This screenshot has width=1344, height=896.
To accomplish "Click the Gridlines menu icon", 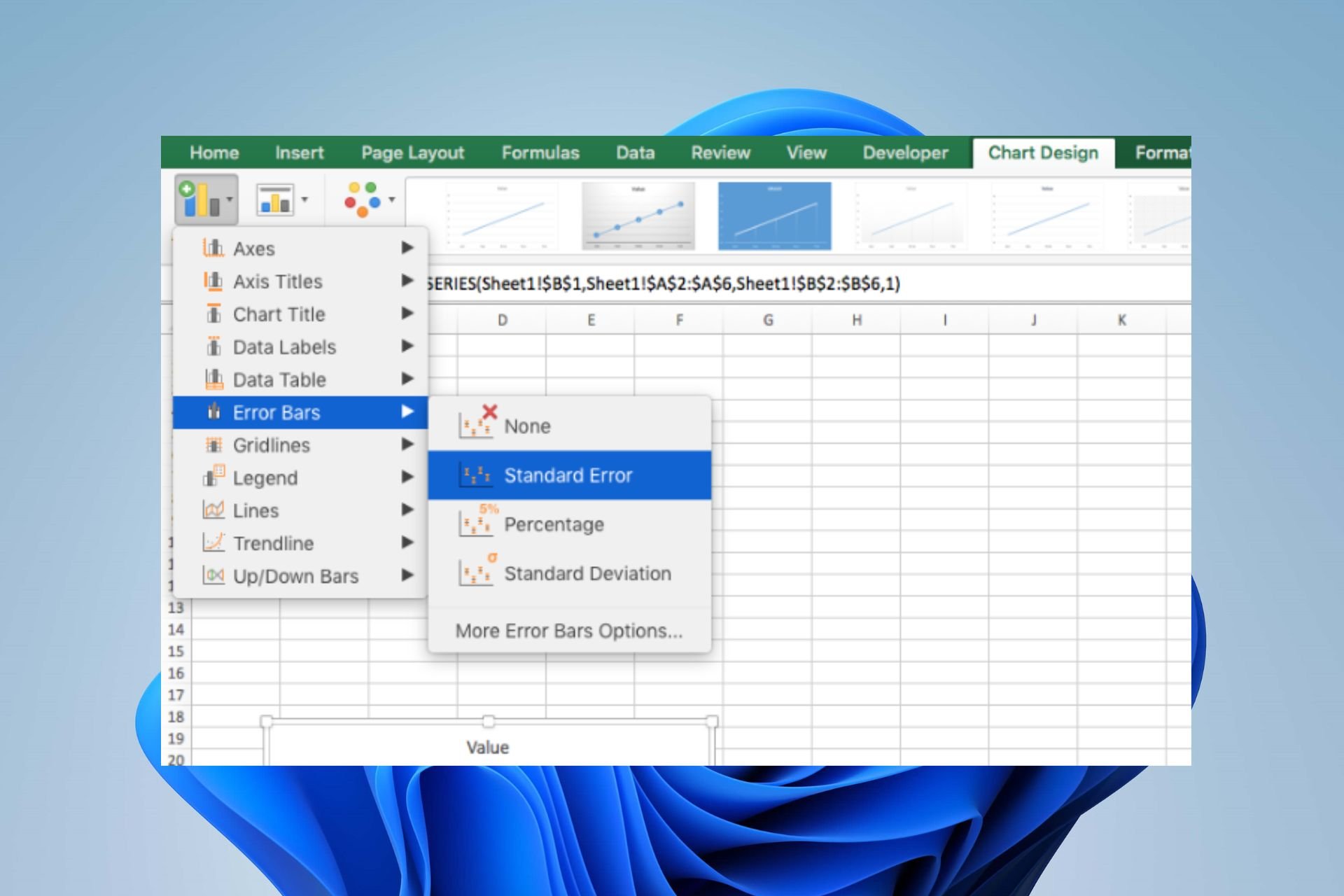I will (213, 444).
